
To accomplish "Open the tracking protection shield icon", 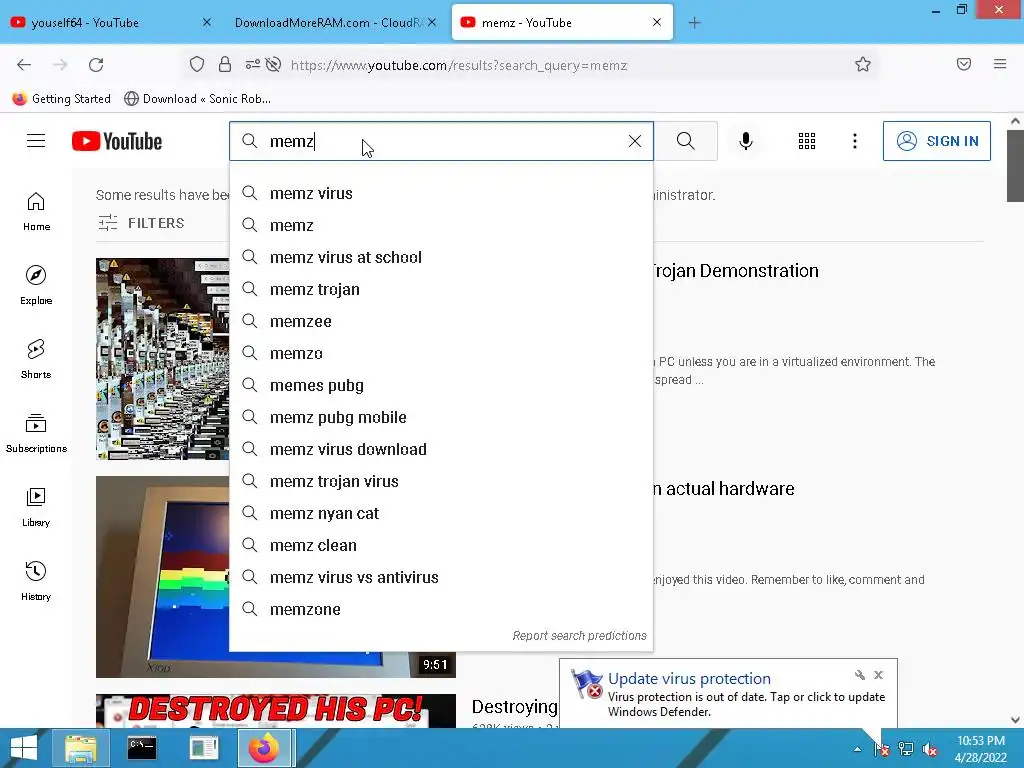I will click(197, 65).
